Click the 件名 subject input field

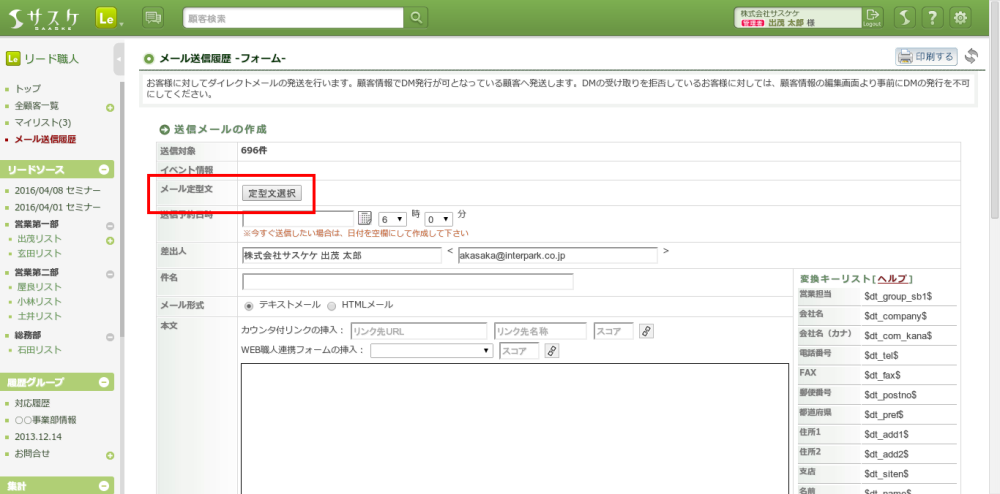(x=407, y=281)
